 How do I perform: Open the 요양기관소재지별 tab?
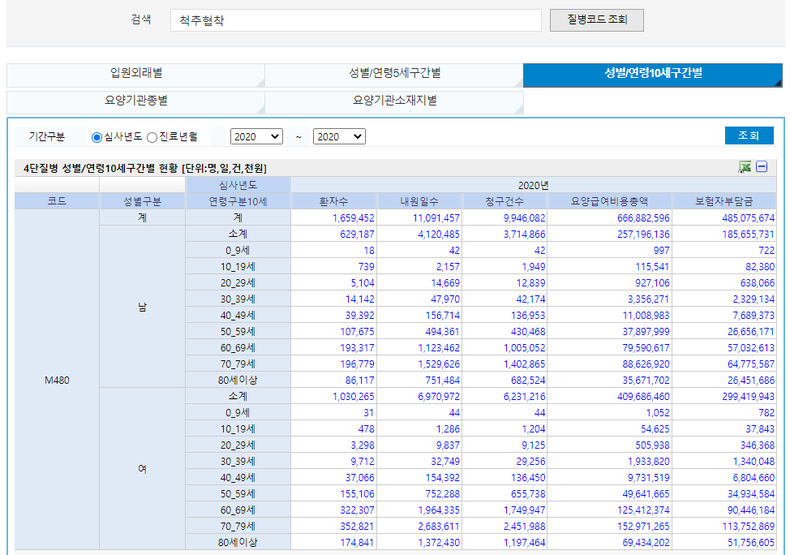pyautogui.click(x=394, y=101)
